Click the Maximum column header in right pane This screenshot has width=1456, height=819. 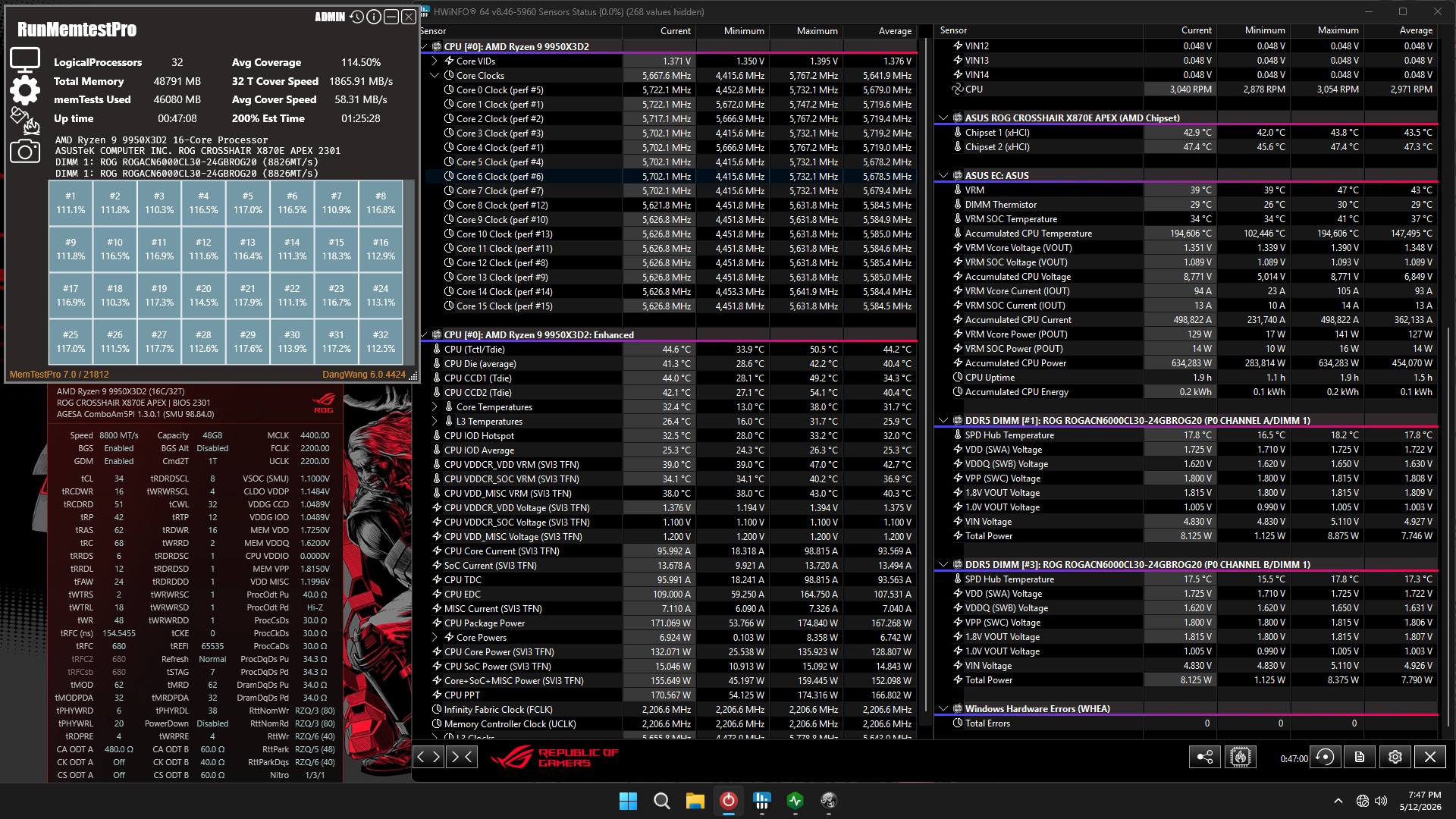pyautogui.click(x=1329, y=30)
